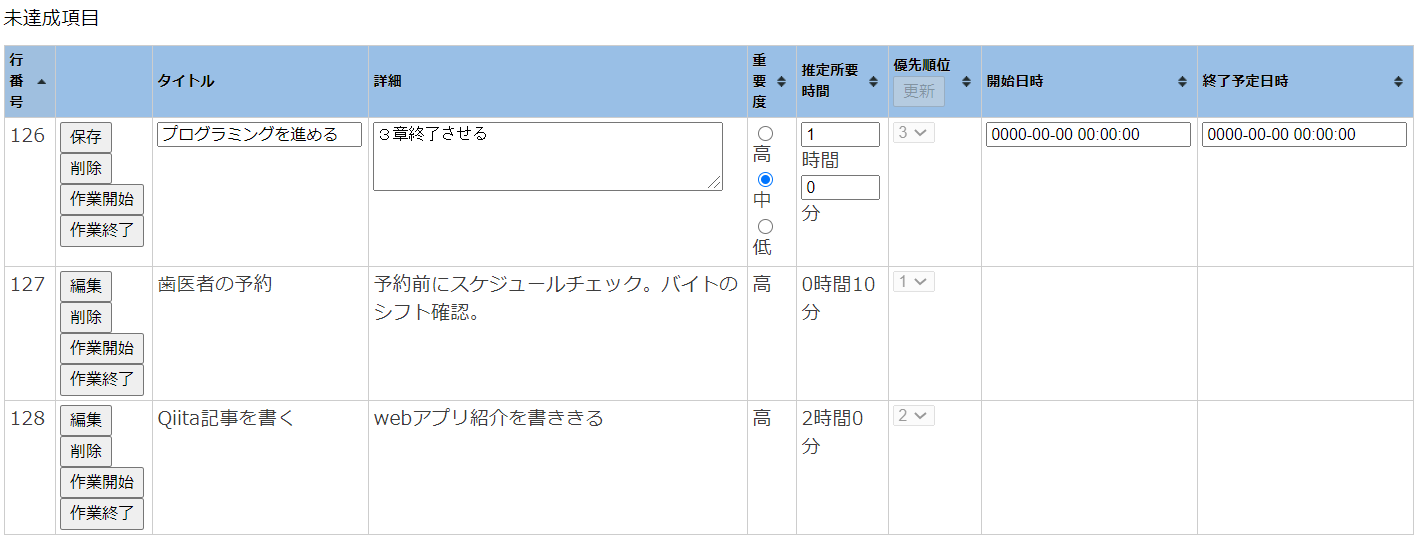The image size is (1423, 540).
Task: Sort by 重要度 column arrows
Action: (782, 81)
